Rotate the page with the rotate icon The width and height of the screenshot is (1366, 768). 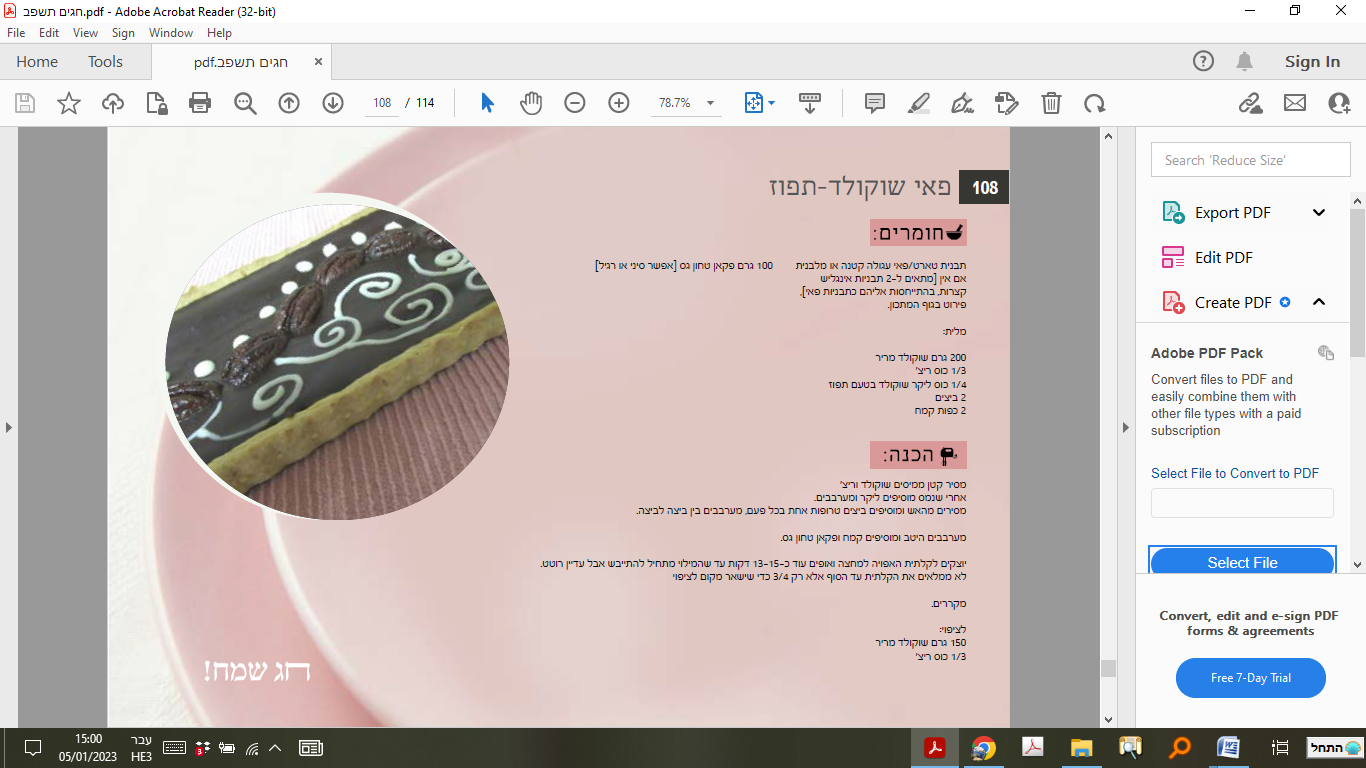pos(1095,103)
